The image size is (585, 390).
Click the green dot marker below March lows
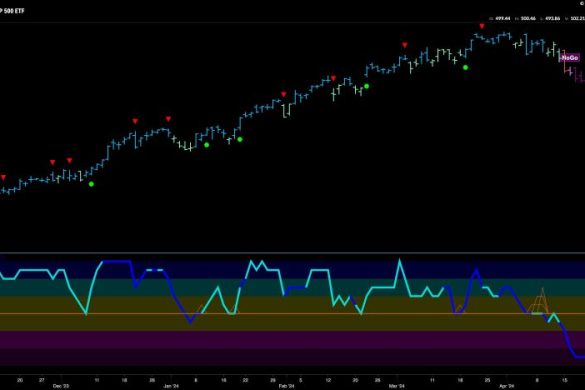(465, 68)
